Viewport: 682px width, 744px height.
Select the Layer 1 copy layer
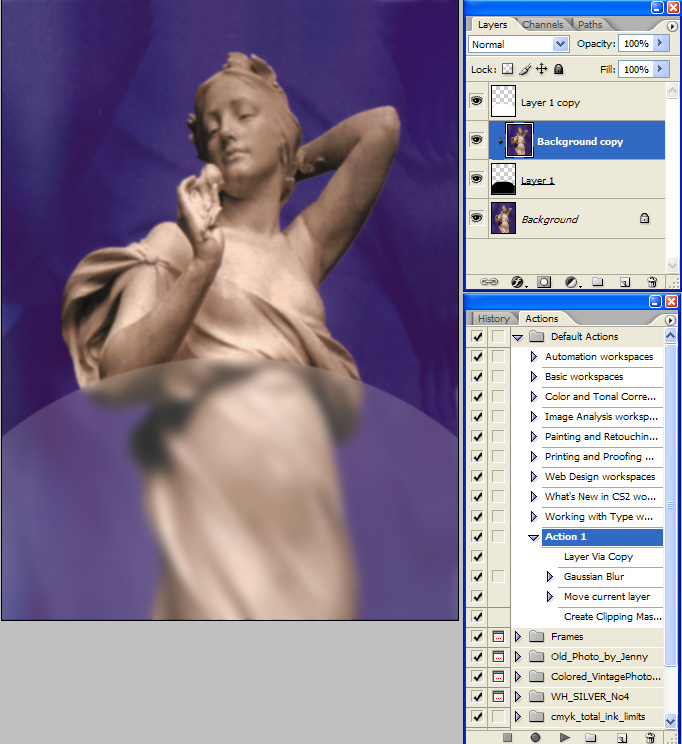[x=577, y=102]
